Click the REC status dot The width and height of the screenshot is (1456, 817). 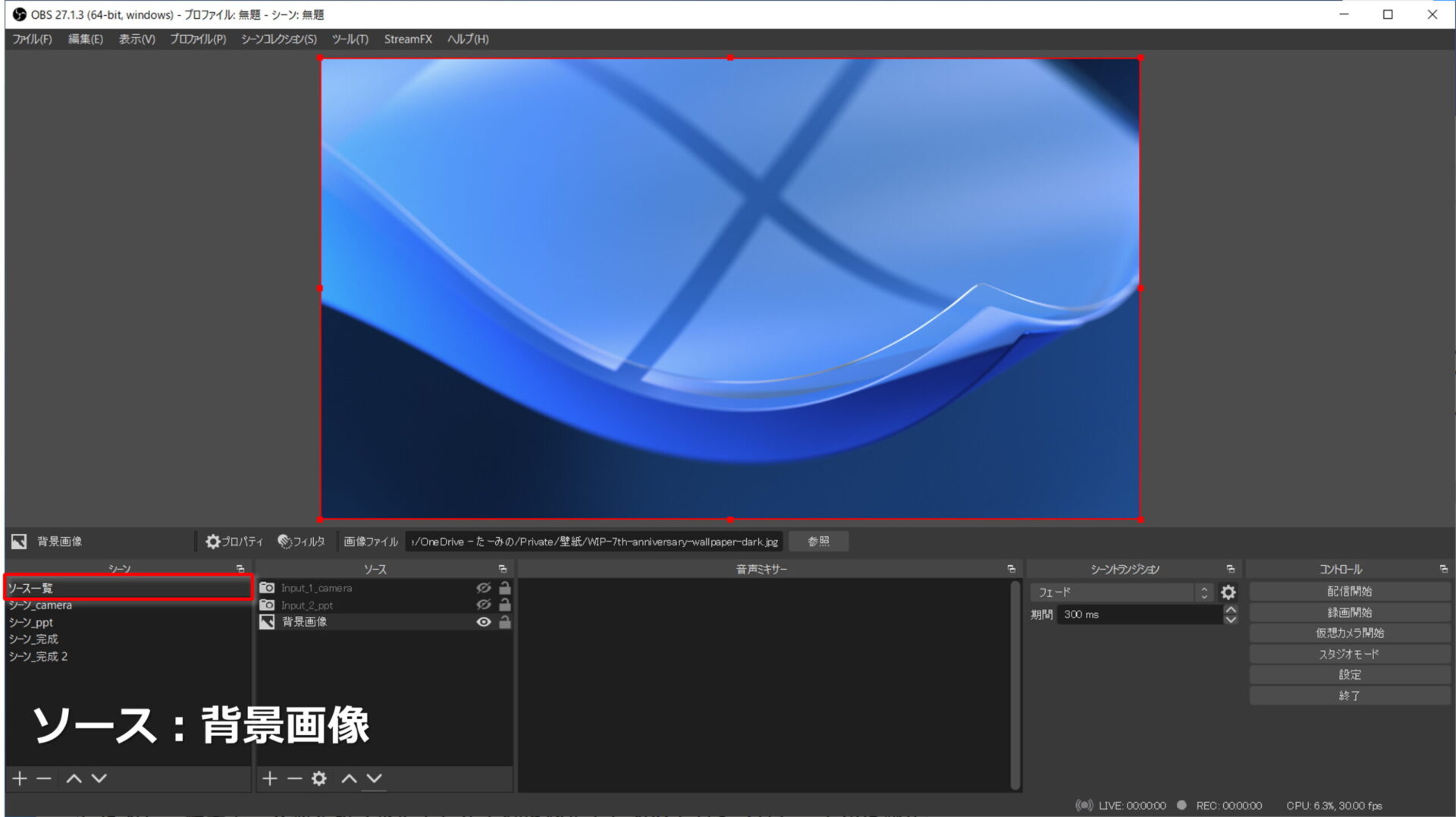pyautogui.click(x=1181, y=806)
